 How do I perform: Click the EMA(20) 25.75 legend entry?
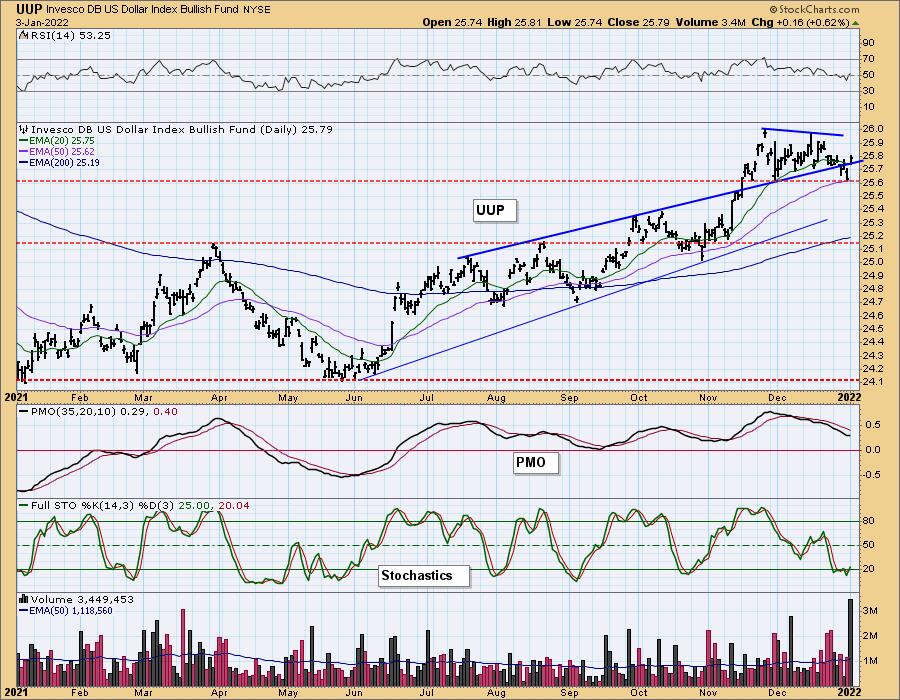[x=57, y=141]
